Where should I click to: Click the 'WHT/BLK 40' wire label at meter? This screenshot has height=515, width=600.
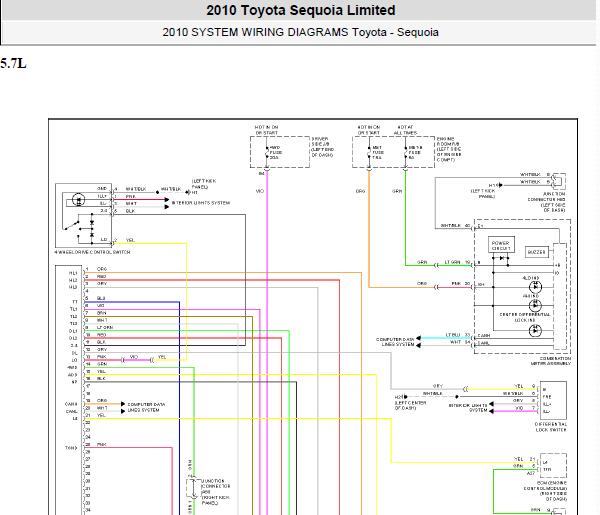click(x=455, y=225)
